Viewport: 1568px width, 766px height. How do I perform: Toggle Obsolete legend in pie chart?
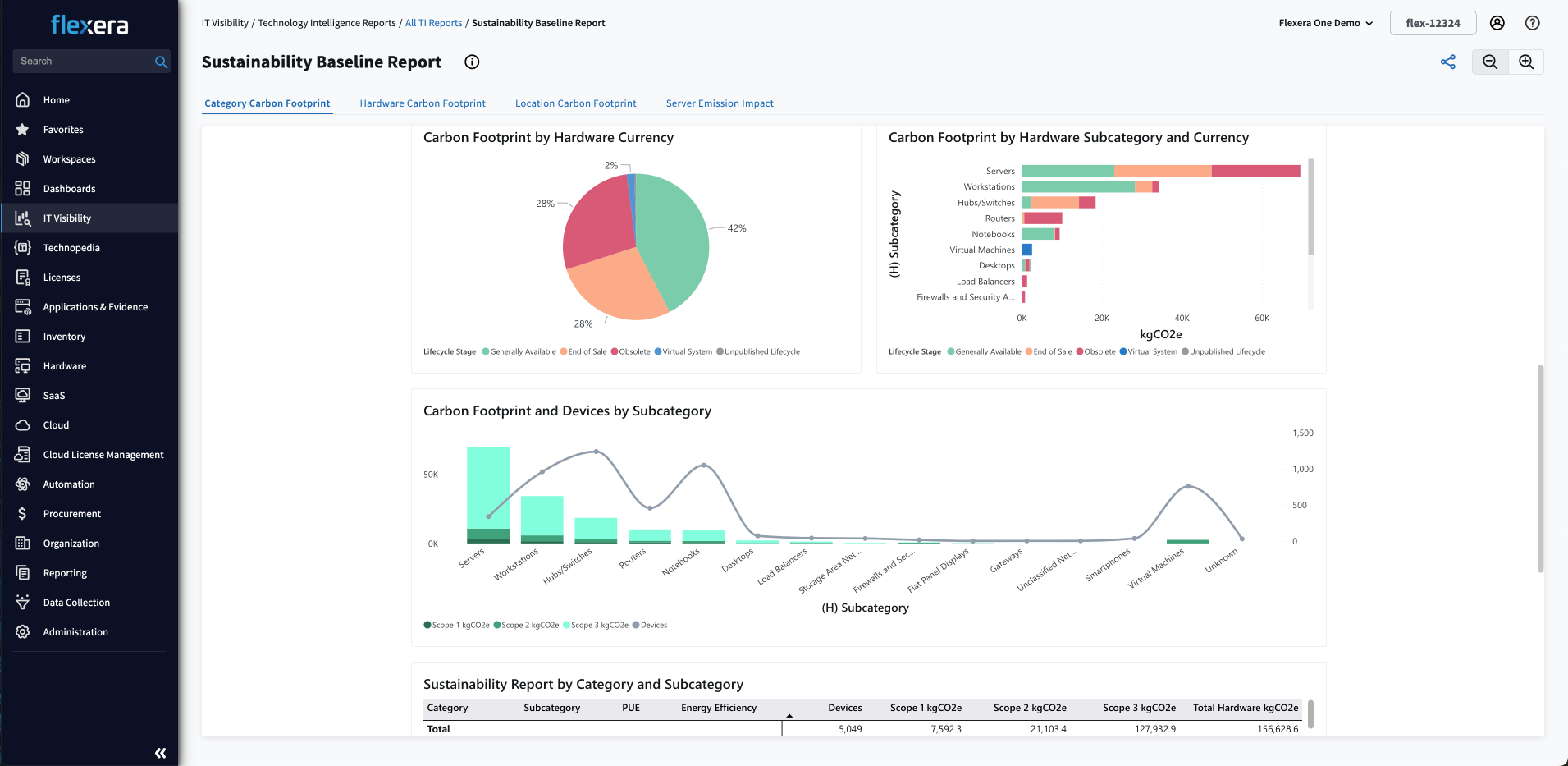(x=630, y=352)
